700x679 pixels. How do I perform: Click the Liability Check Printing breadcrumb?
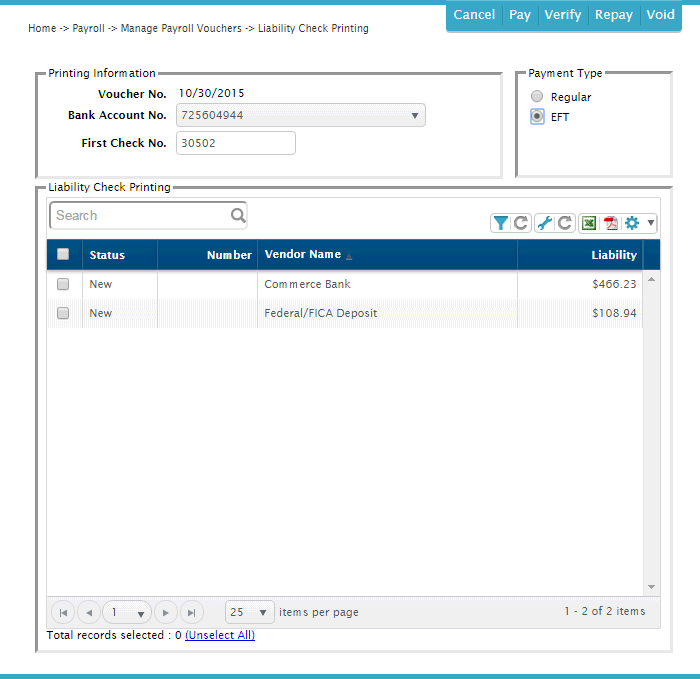(x=313, y=29)
